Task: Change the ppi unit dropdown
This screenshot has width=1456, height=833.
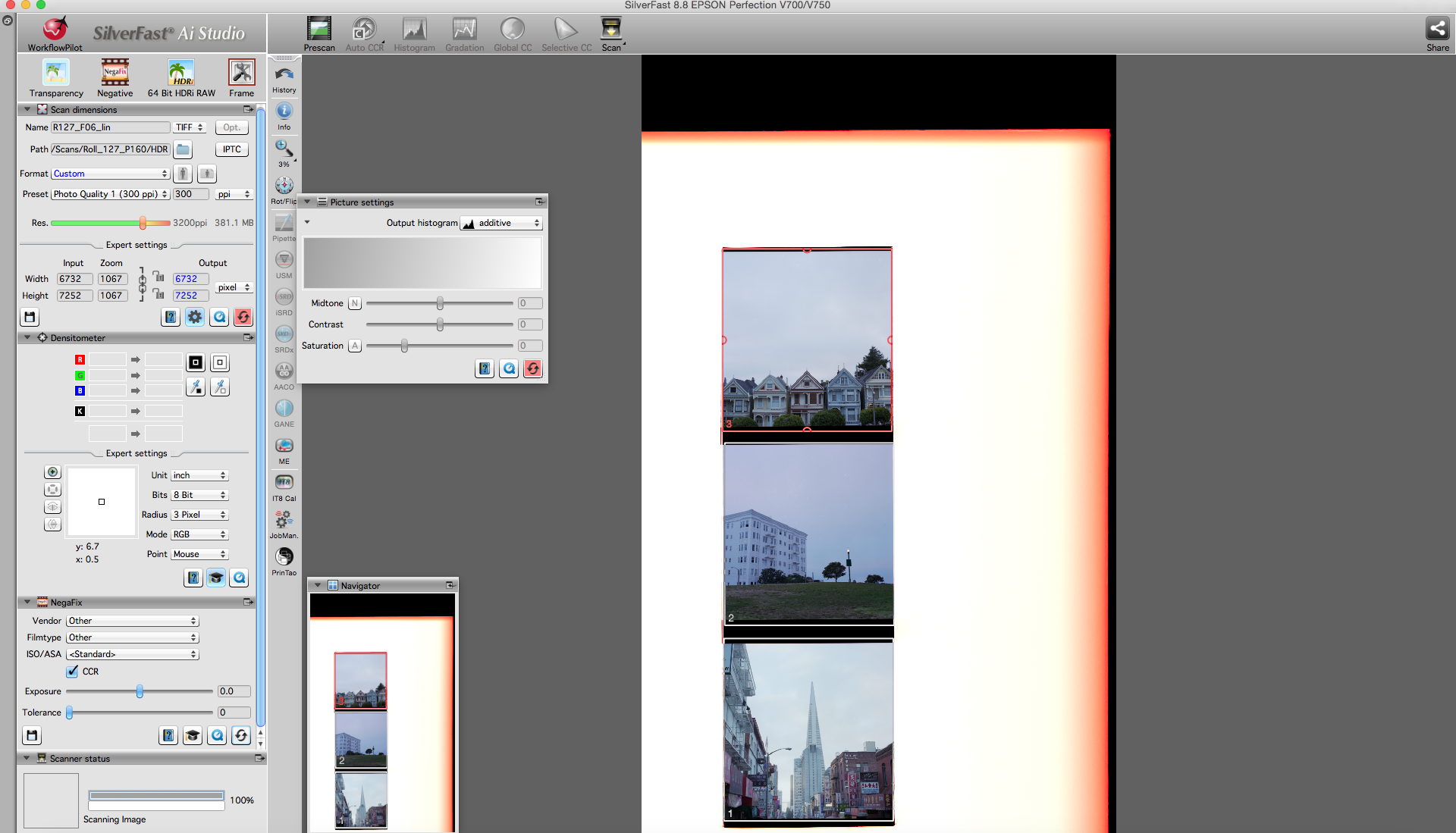Action: (x=234, y=194)
